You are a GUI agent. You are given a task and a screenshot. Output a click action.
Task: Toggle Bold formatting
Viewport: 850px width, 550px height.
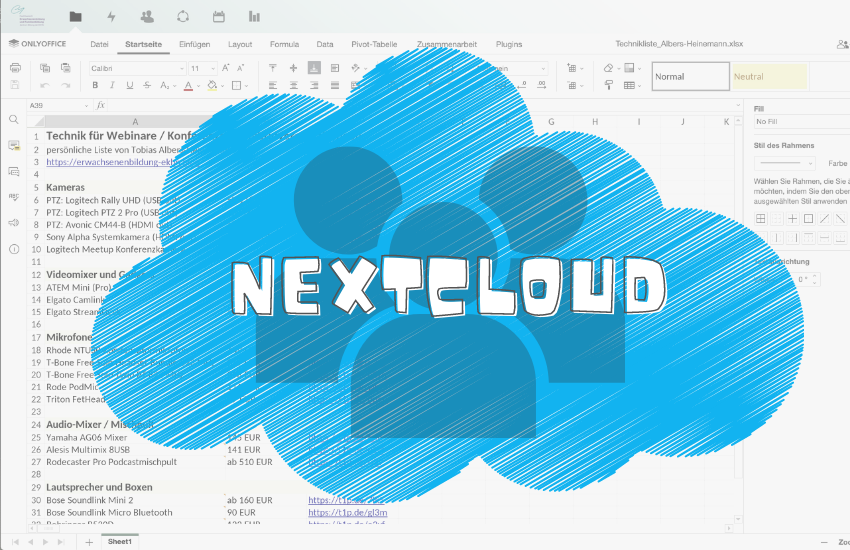(x=95, y=86)
